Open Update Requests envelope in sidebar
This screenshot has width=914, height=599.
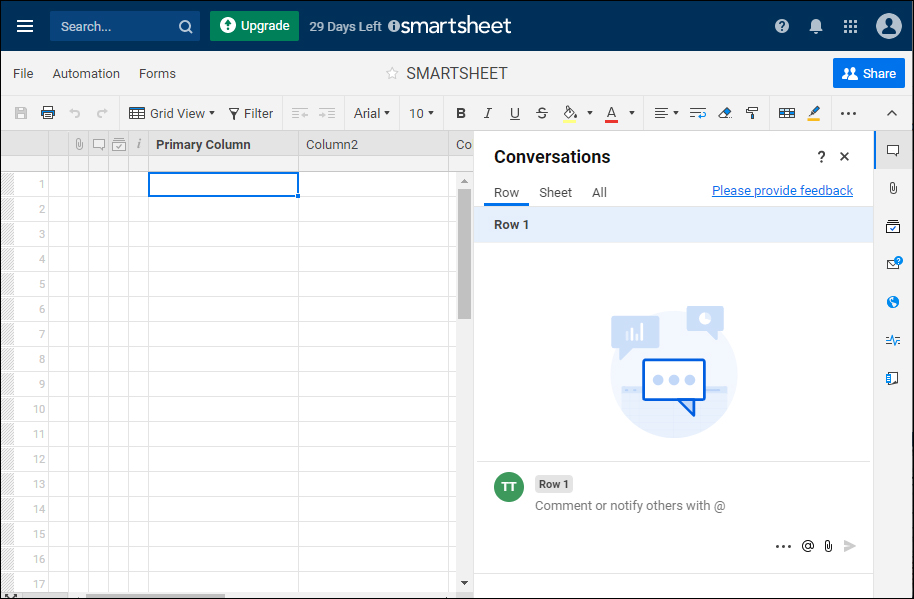893,263
